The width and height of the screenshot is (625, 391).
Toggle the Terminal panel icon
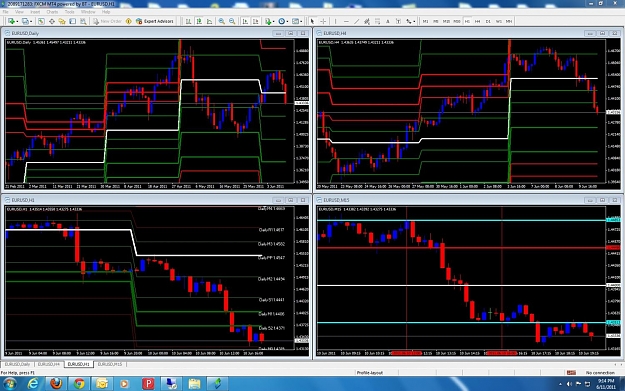tap(73, 21)
